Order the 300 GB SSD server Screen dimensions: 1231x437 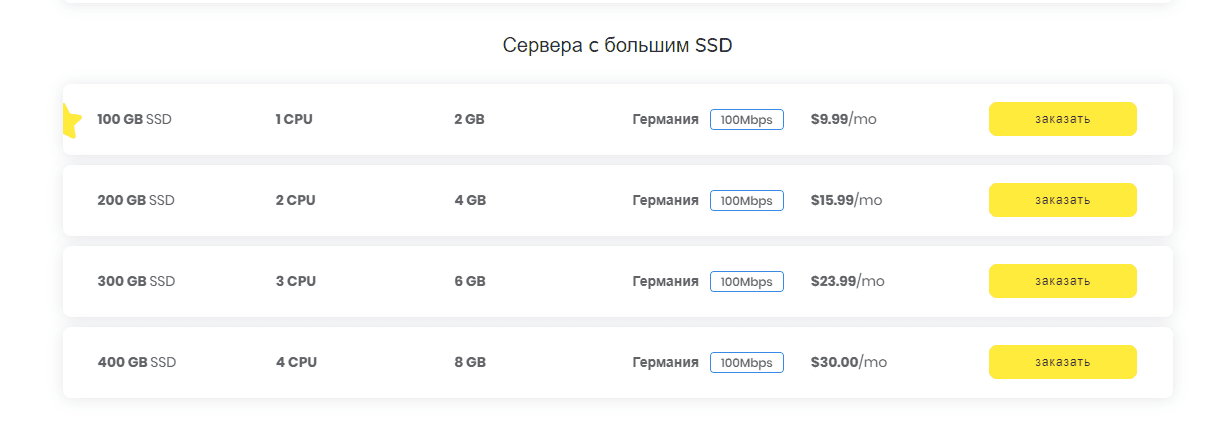(x=1062, y=281)
